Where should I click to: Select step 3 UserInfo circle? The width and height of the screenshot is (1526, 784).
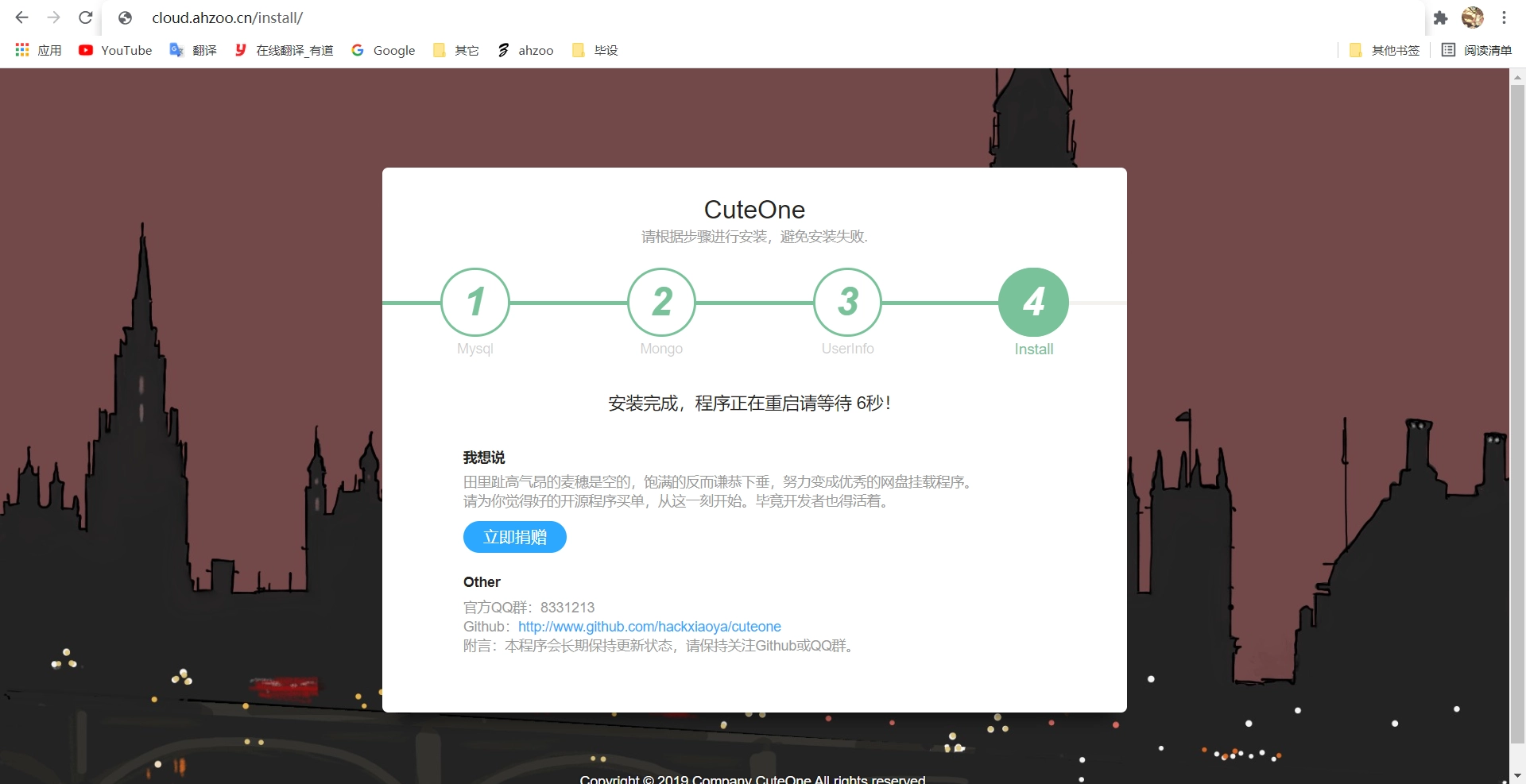[847, 302]
